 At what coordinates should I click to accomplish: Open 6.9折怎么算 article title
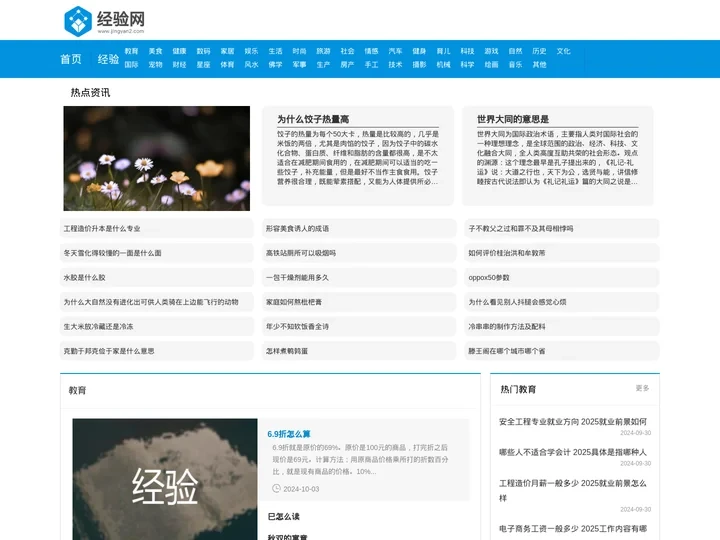pyautogui.click(x=289, y=434)
